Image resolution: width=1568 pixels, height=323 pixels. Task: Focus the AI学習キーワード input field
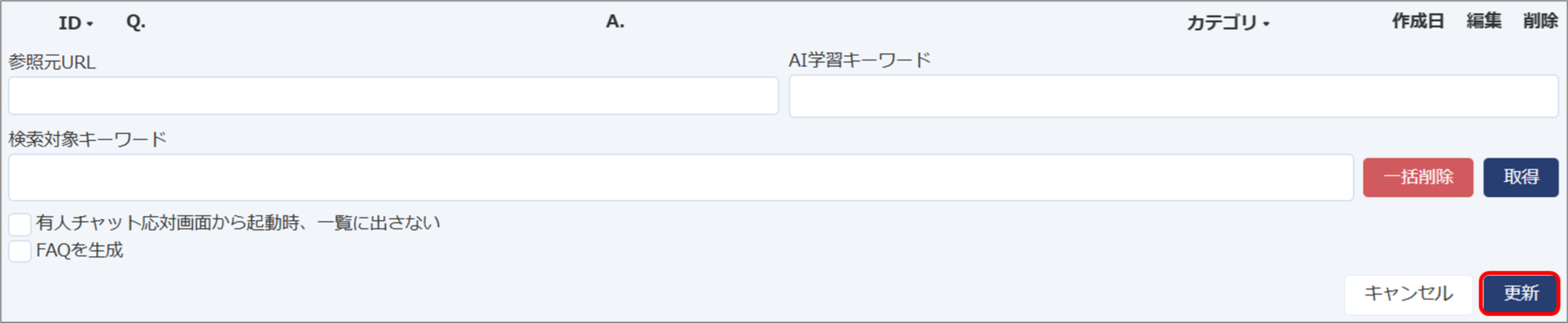tap(1173, 96)
